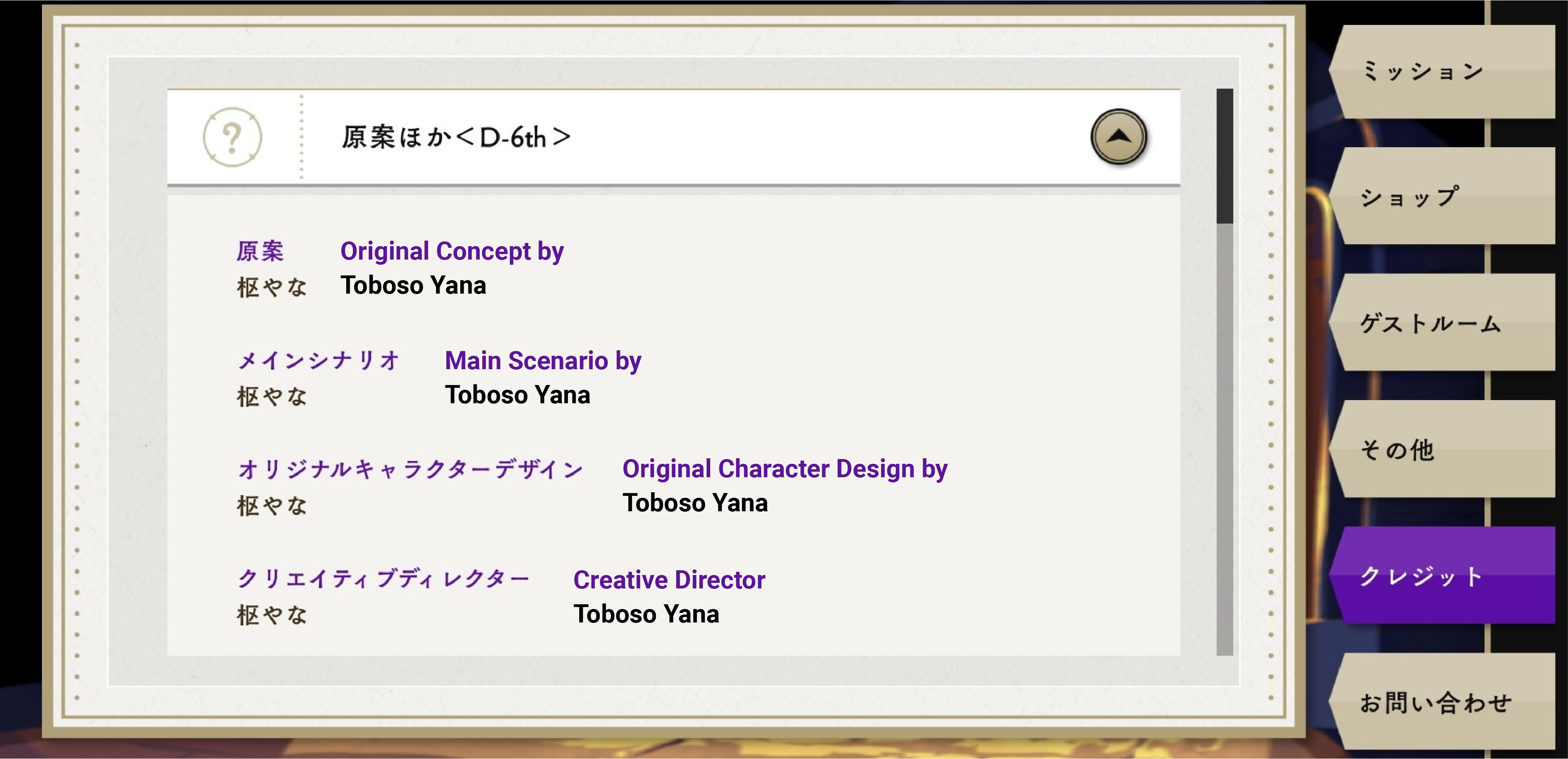
Task: Click the Creative Director heading
Action: coord(669,580)
